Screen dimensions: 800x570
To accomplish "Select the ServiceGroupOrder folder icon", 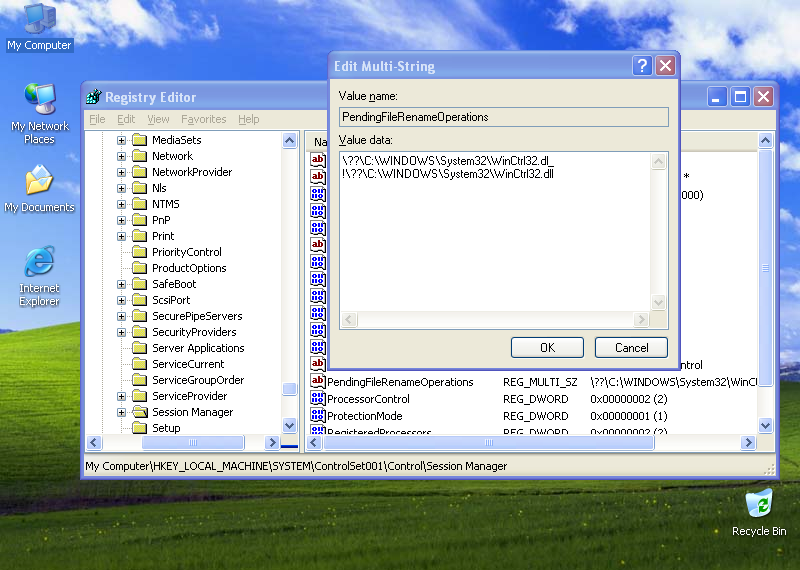I will click(x=140, y=380).
